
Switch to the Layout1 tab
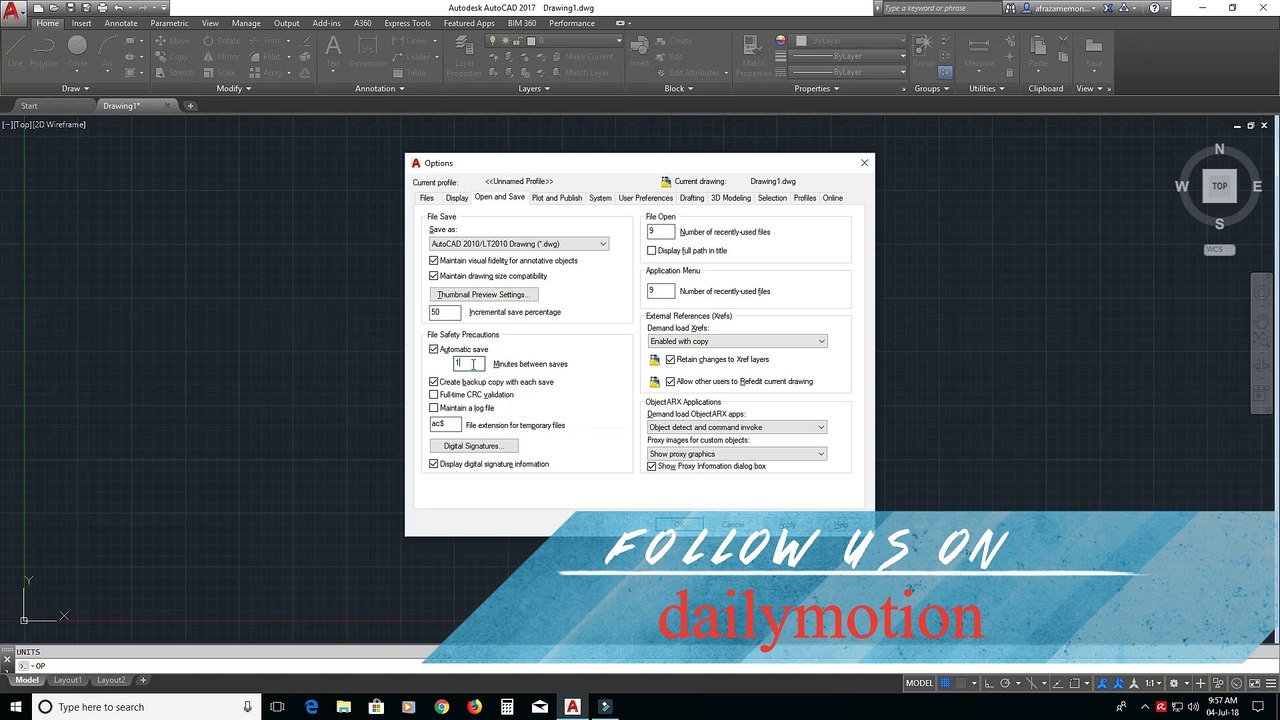(x=67, y=680)
